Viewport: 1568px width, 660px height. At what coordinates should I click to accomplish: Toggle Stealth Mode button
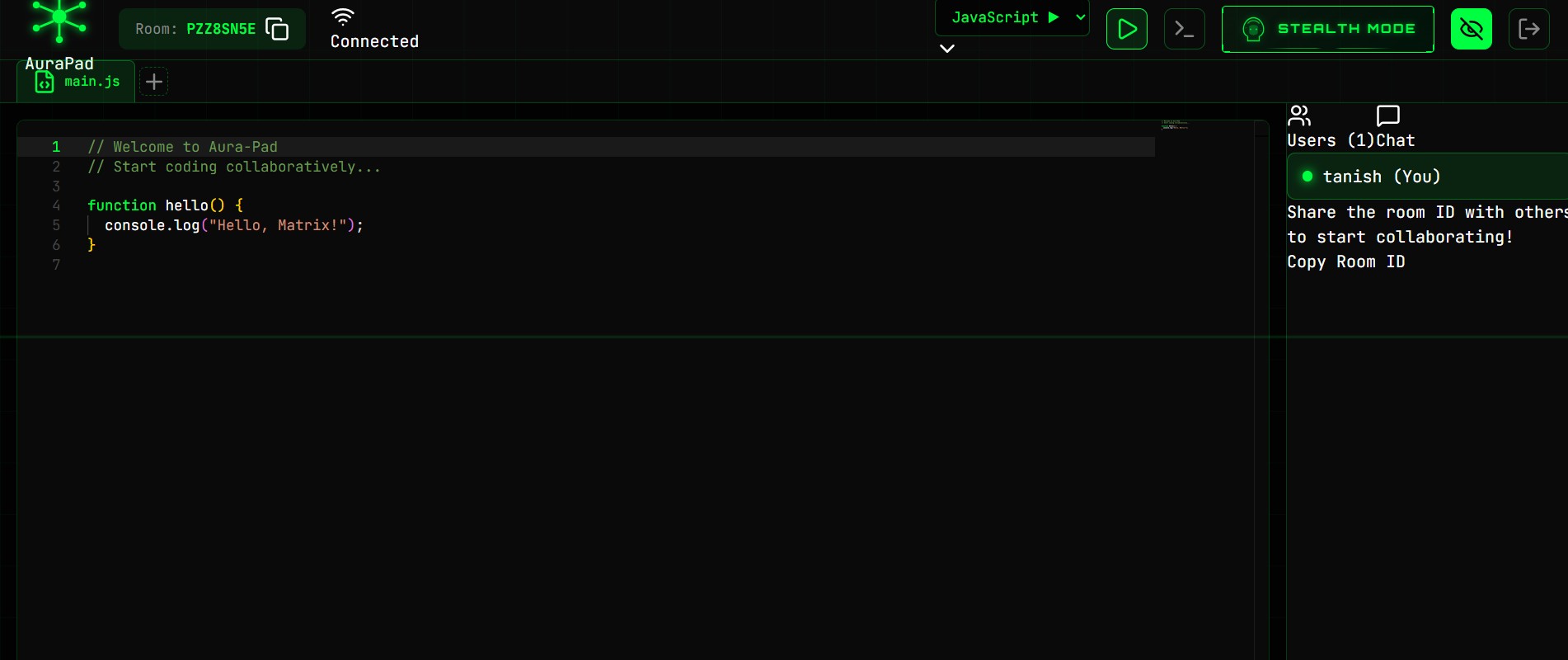coord(1328,29)
